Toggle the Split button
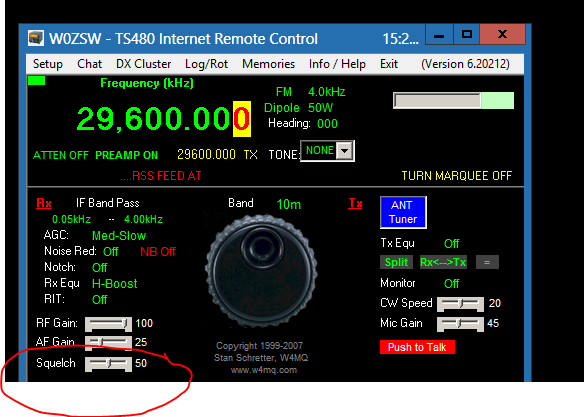The image size is (584, 417). (x=396, y=262)
